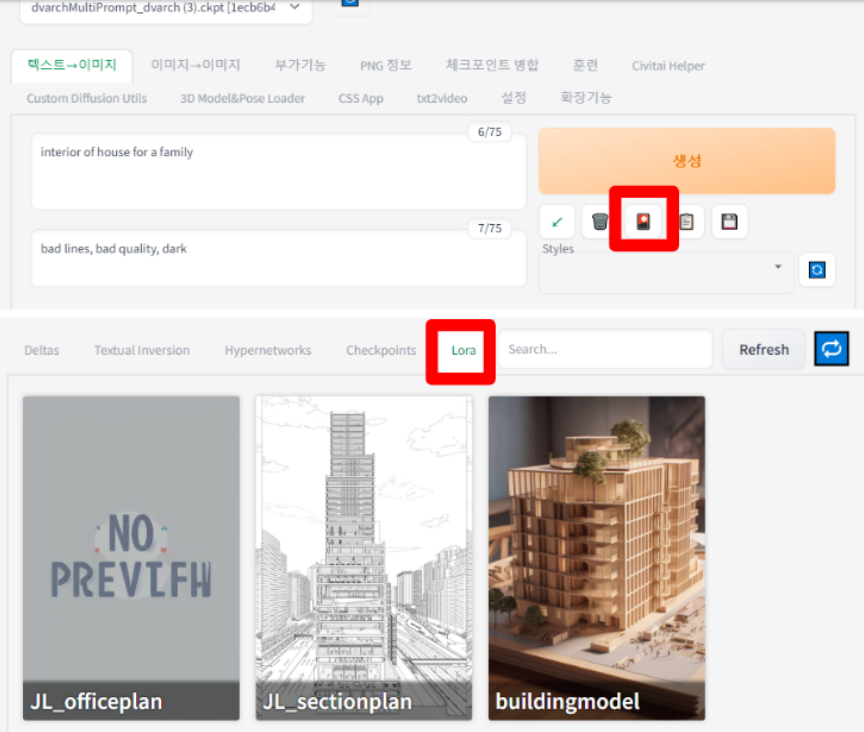Expand the Styles dropdown

(666, 270)
